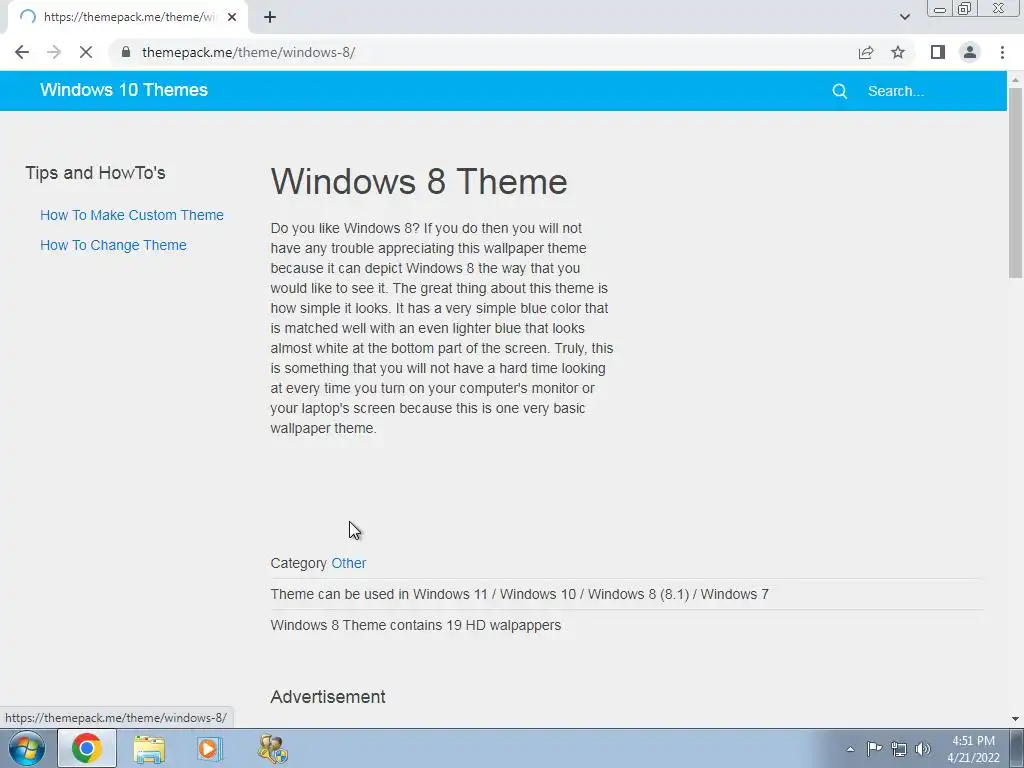Open the Chrome three-dot menu

[x=1002, y=52]
